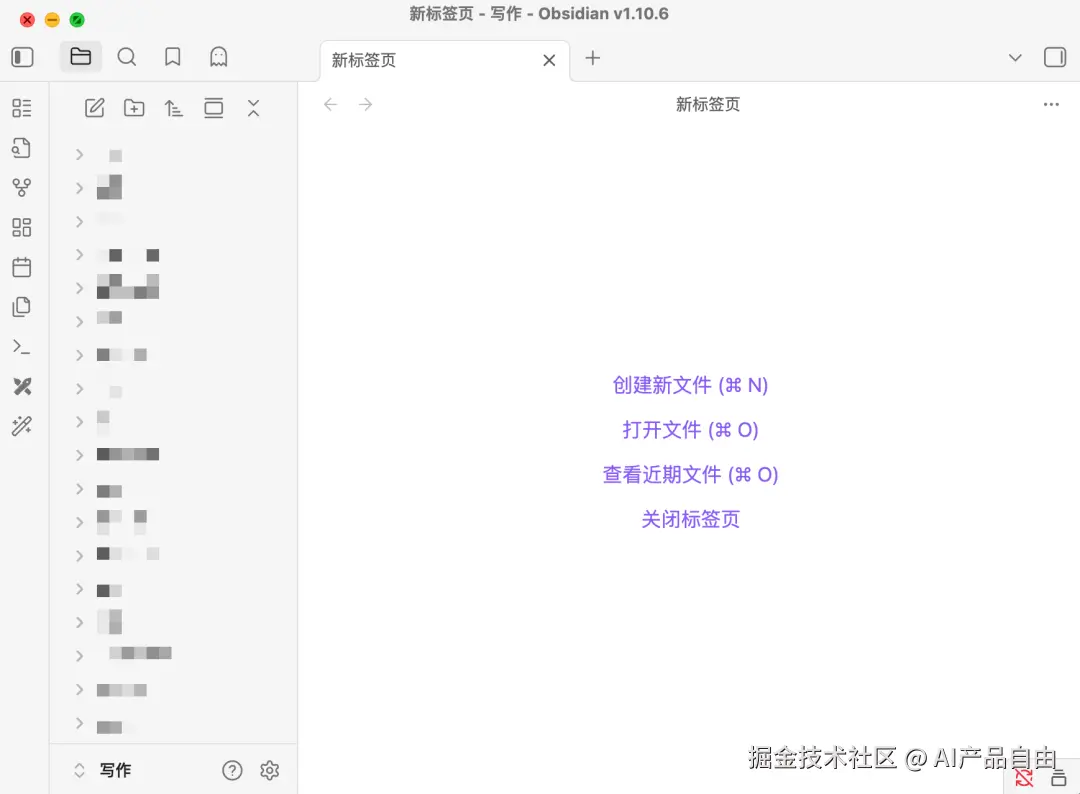Toggle the left sidebar visibility
The width and height of the screenshot is (1080, 794).
[x=22, y=57]
